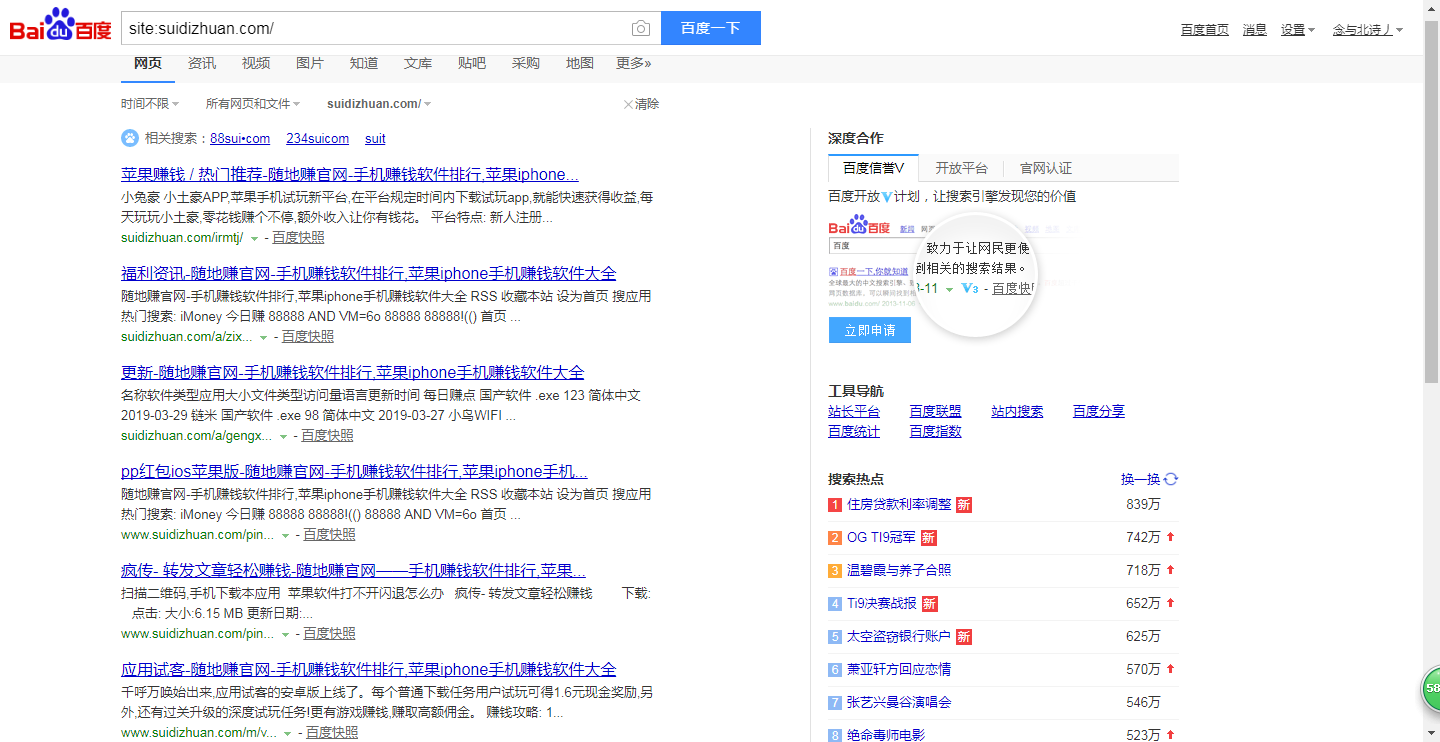Switch to the 文库 tab
This screenshot has width=1440, height=742.
(418, 63)
